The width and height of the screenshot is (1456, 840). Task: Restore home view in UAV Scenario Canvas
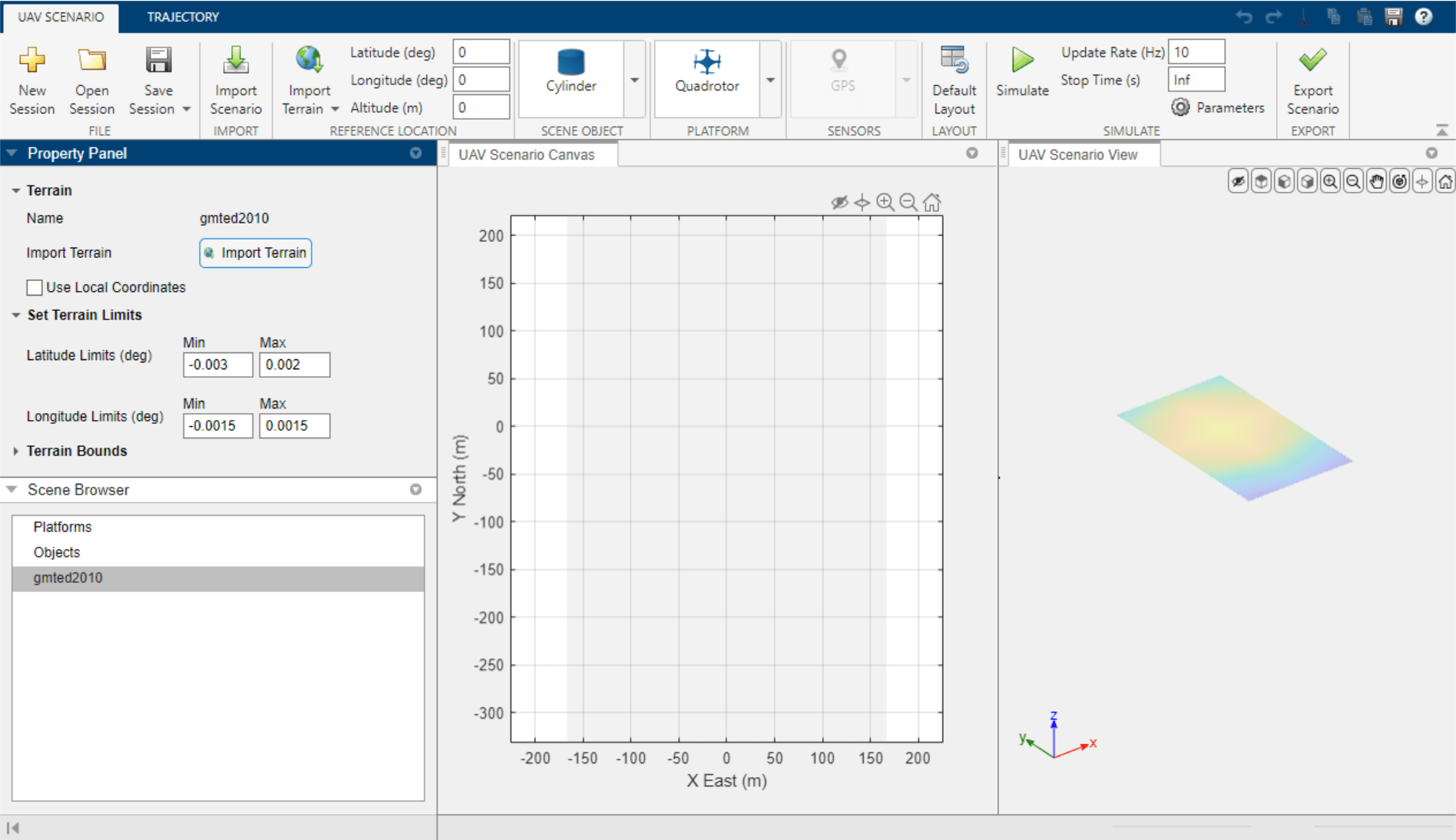[x=932, y=202]
